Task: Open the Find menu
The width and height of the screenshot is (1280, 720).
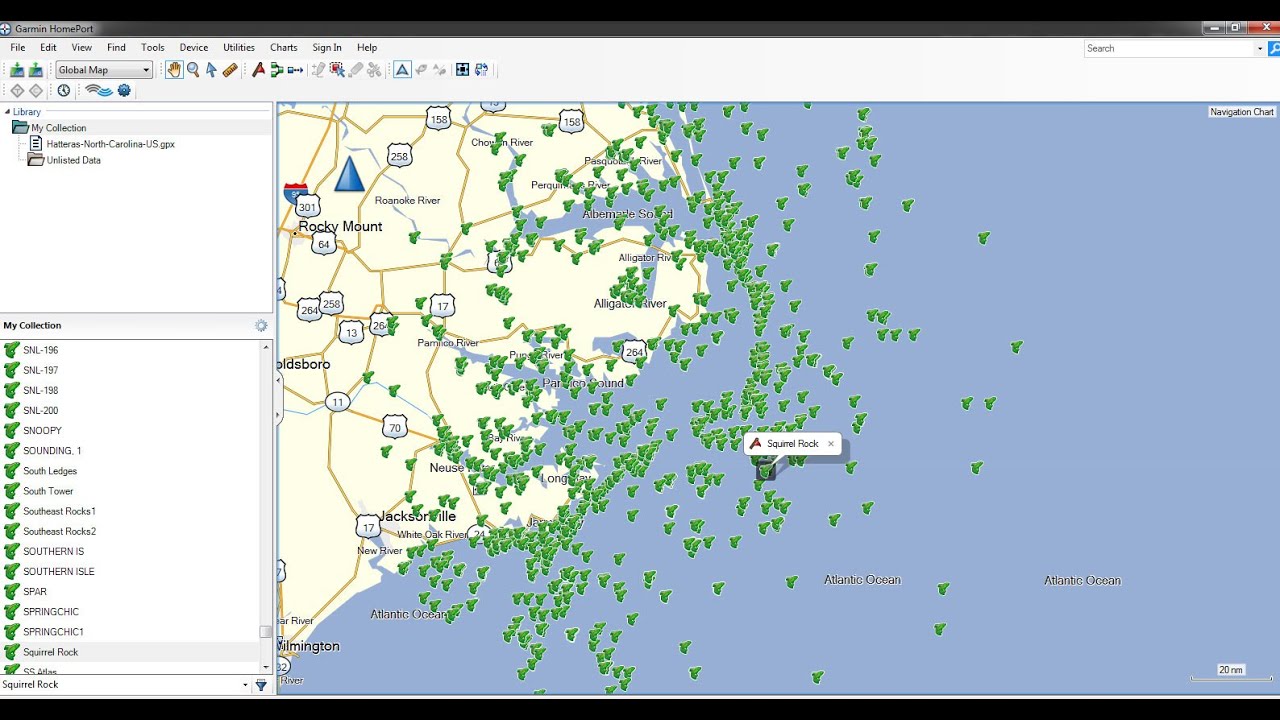Action: pyautogui.click(x=116, y=47)
